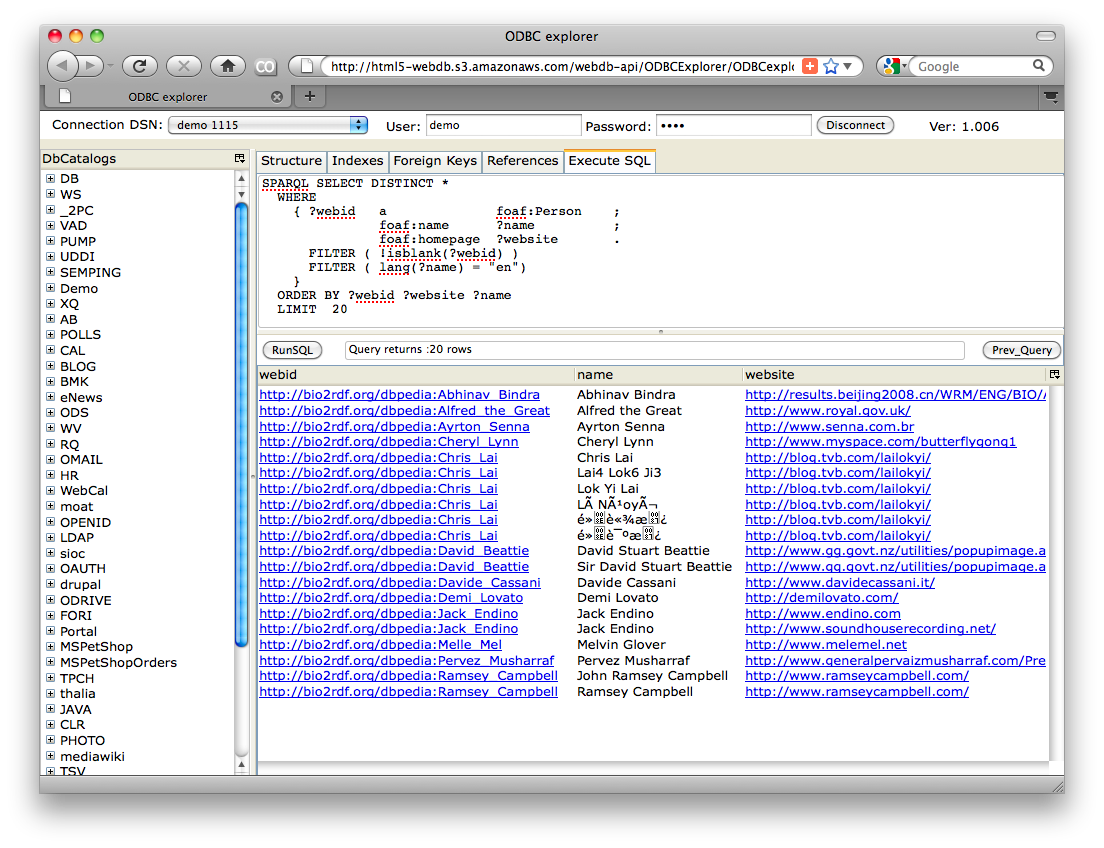This screenshot has height=848, width=1104.
Task: Expand the MSPetShop catalog node
Action: click(50, 647)
